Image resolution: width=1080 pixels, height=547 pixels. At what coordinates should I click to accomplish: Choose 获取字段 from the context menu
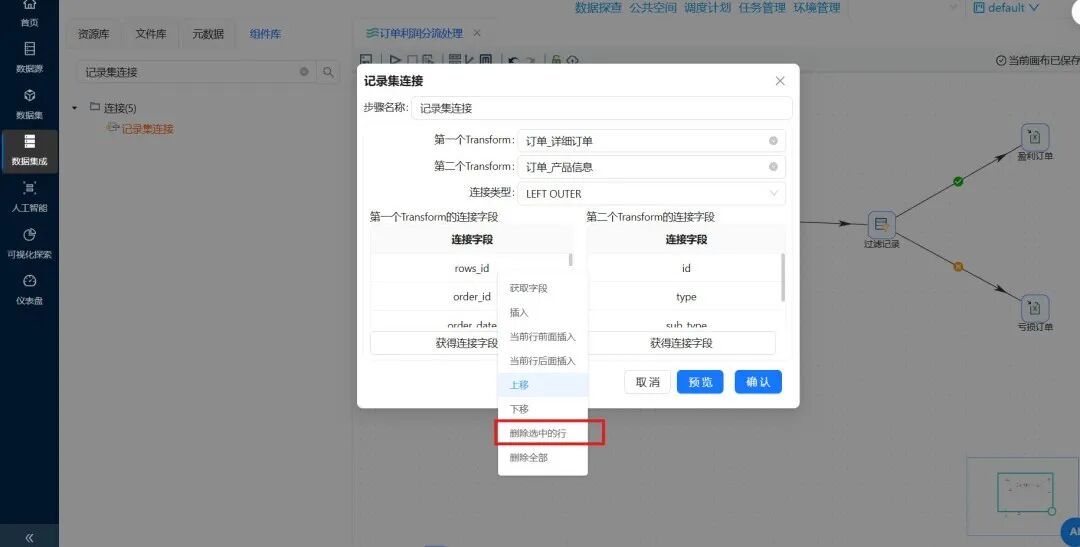543,288
